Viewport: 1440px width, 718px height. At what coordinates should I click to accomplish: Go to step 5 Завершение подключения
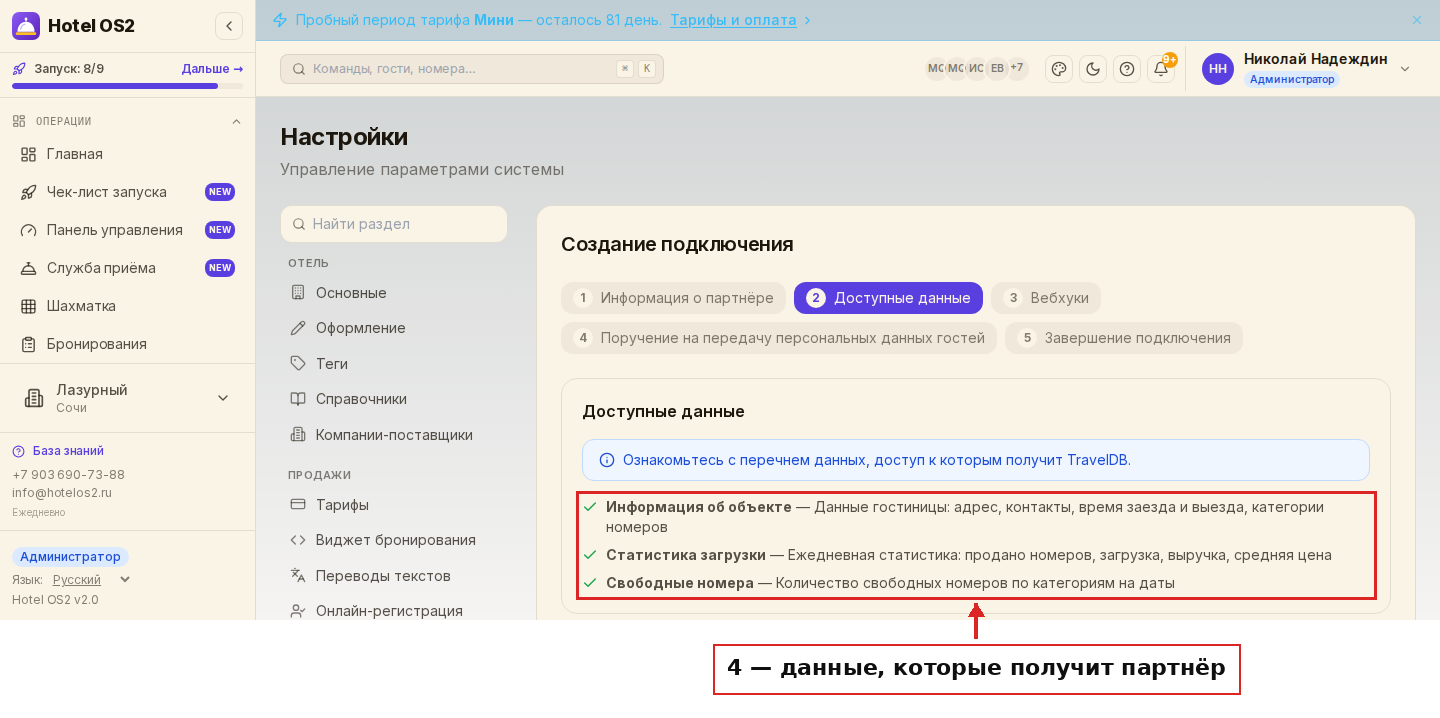click(1124, 338)
